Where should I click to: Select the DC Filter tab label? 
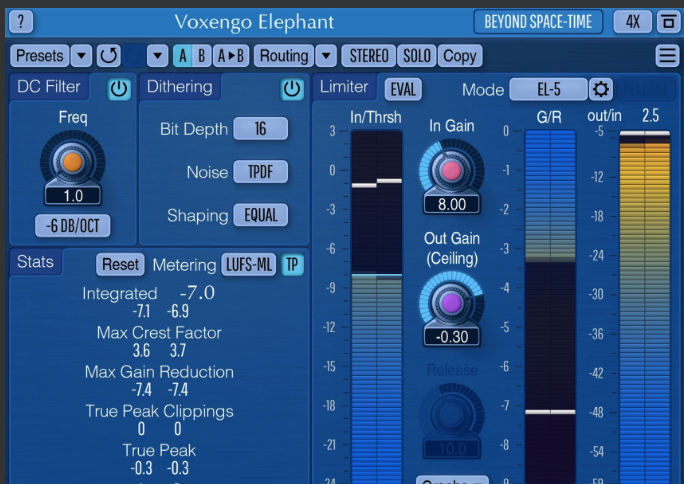pos(48,86)
